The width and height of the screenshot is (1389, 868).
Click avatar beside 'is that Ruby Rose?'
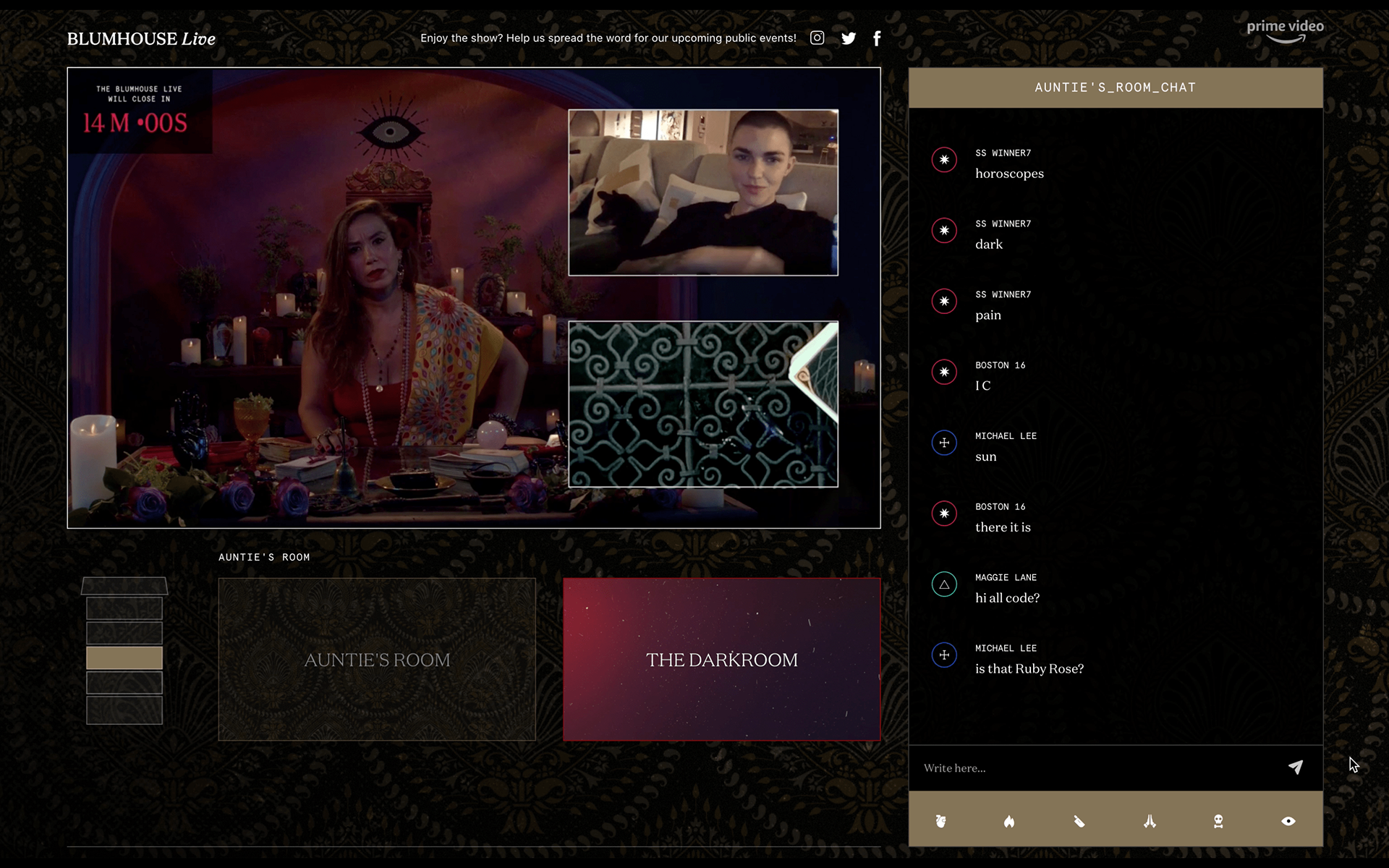(944, 655)
